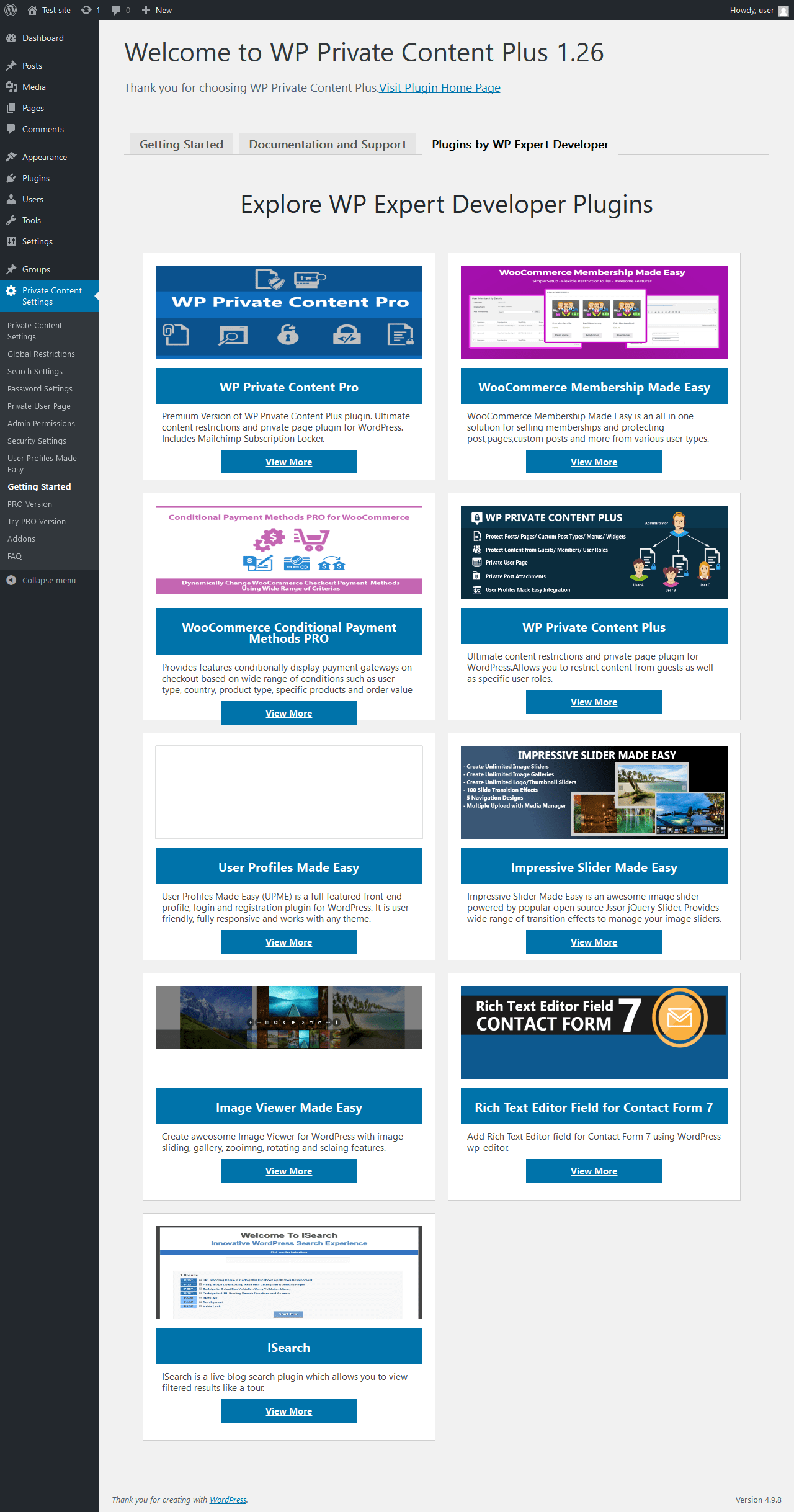This screenshot has width=794, height=1512.
Task: Click the Groups pushpin icon
Action: point(11,269)
